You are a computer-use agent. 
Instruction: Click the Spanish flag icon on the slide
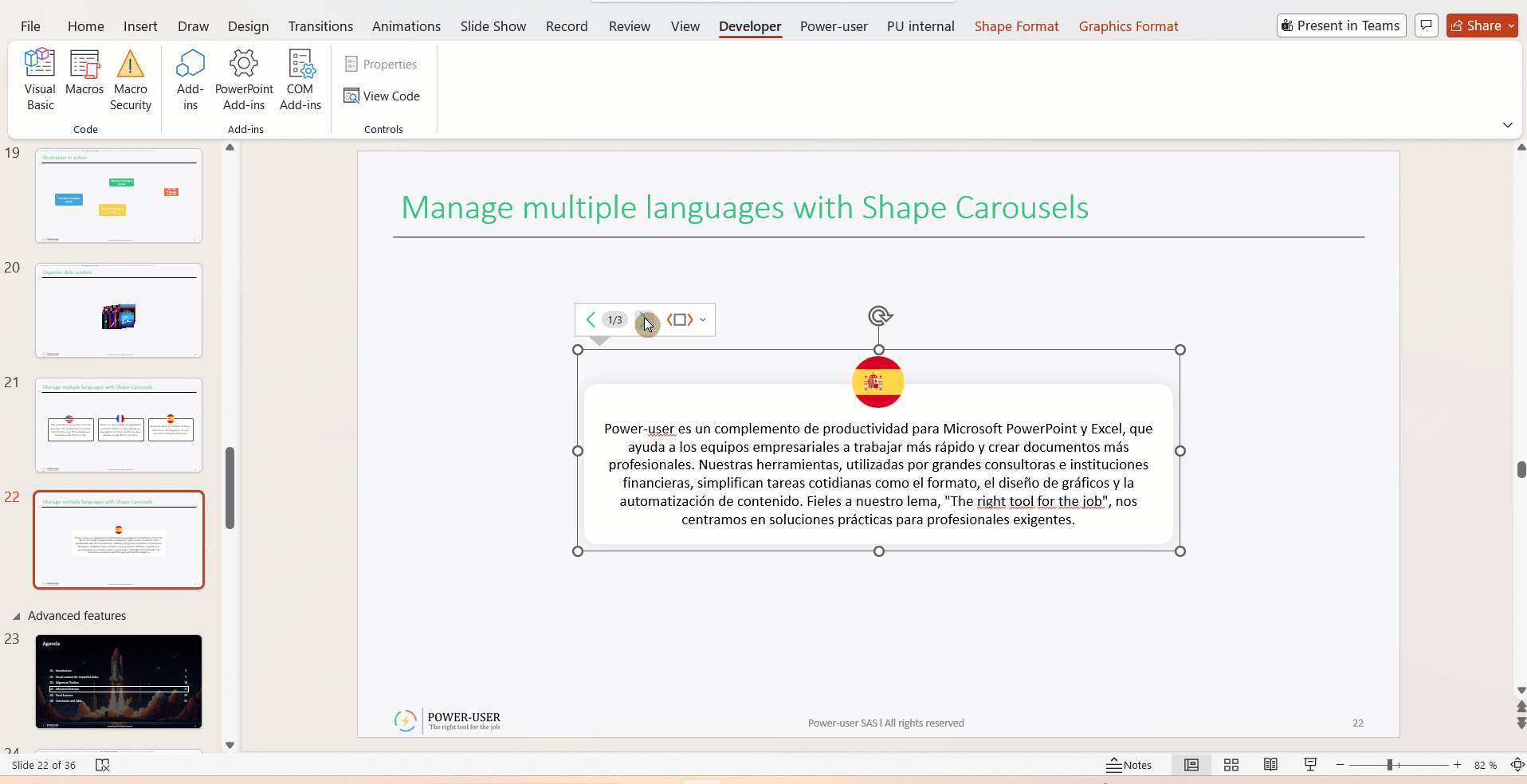click(x=877, y=382)
